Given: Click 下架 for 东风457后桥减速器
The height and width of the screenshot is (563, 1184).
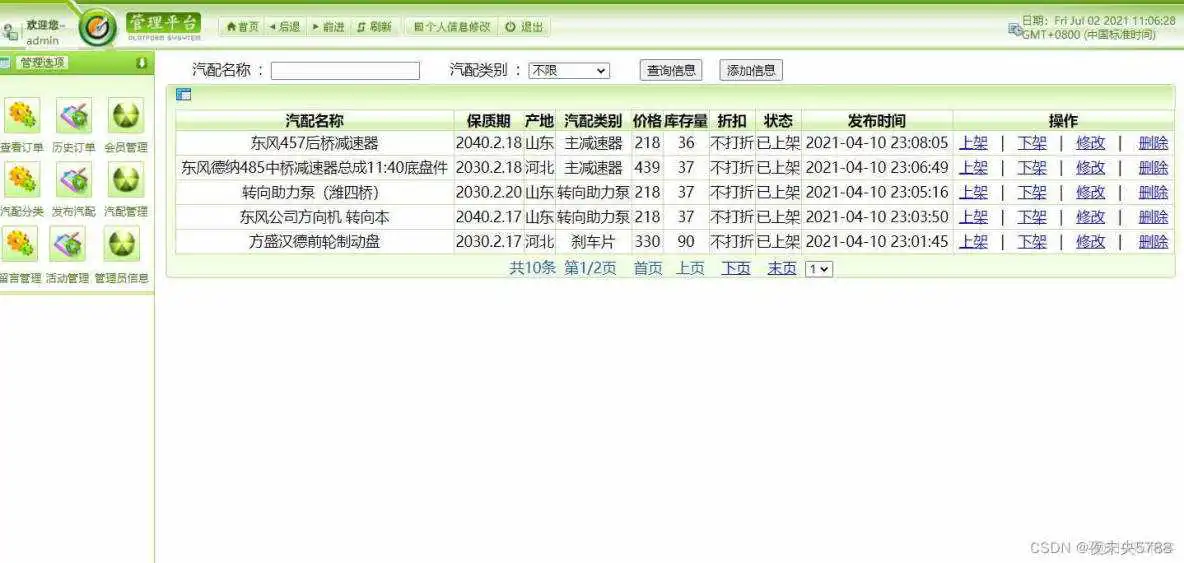Looking at the screenshot, I should click(x=1031, y=143).
